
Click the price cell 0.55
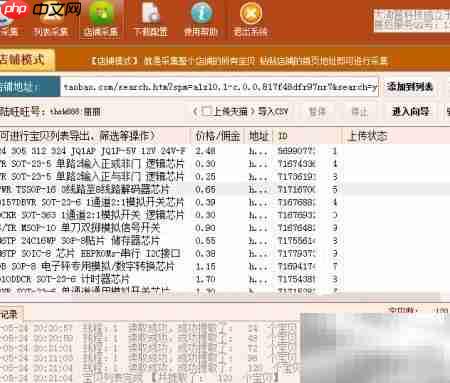pyautogui.click(x=205, y=241)
